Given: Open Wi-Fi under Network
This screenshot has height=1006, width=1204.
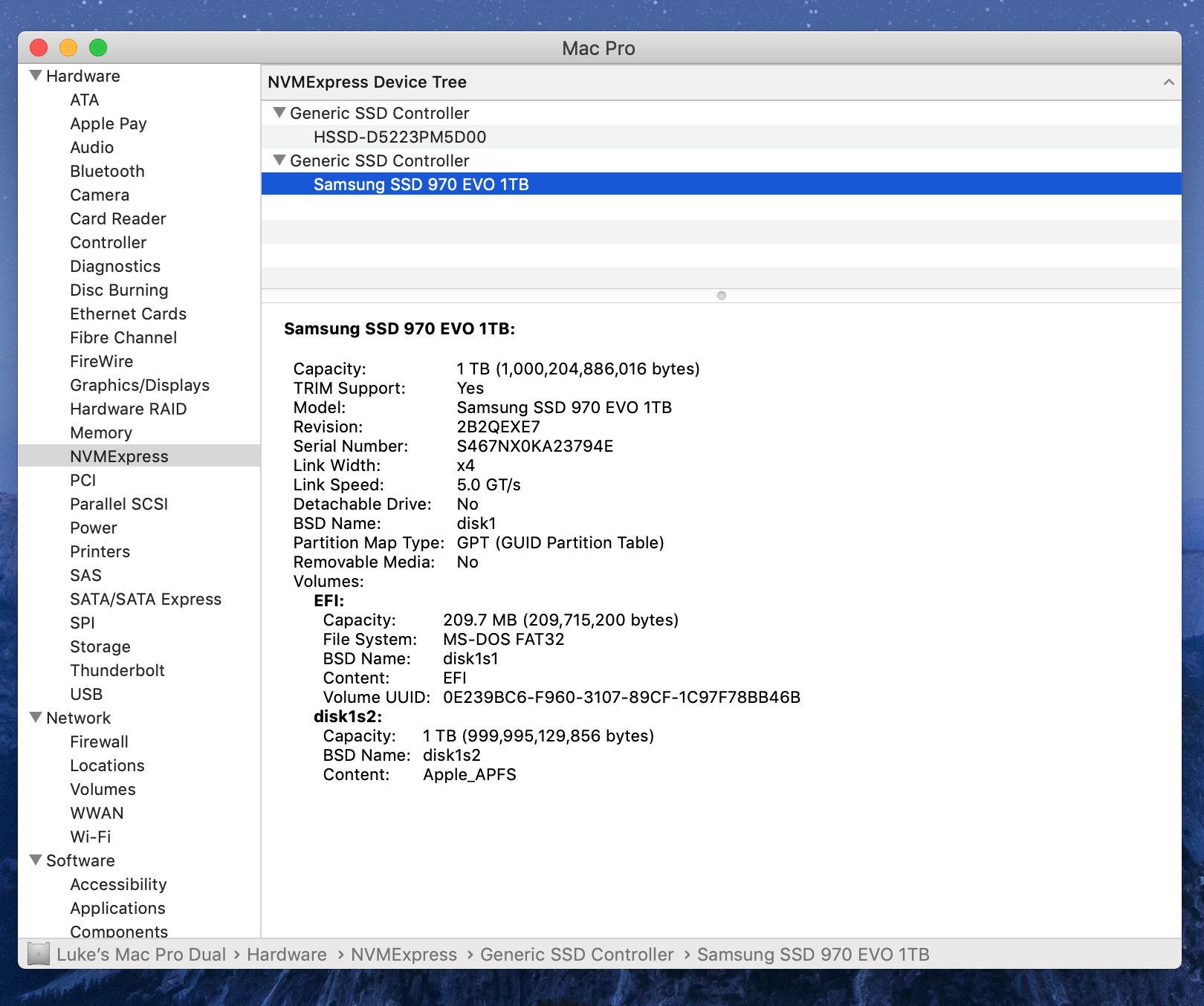Looking at the screenshot, I should pos(91,837).
